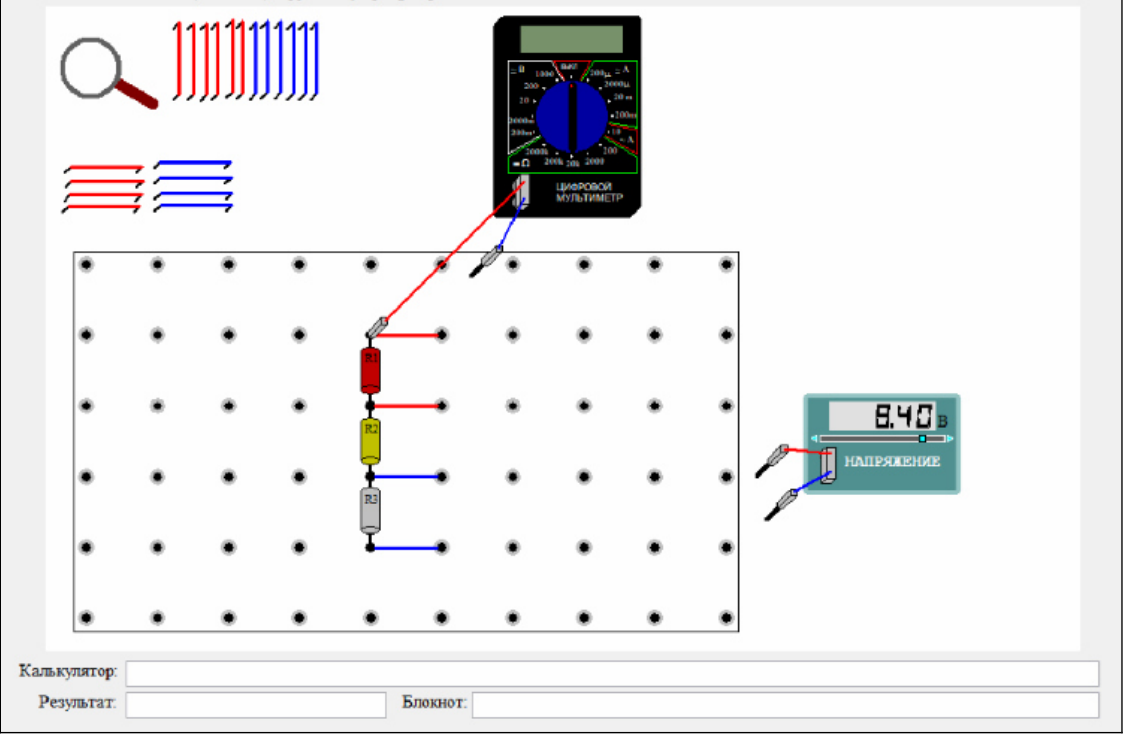The height and width of the screenshot is (734, 1123).
Task: Select the red wire above resistor R1
Action: [408, 335]
